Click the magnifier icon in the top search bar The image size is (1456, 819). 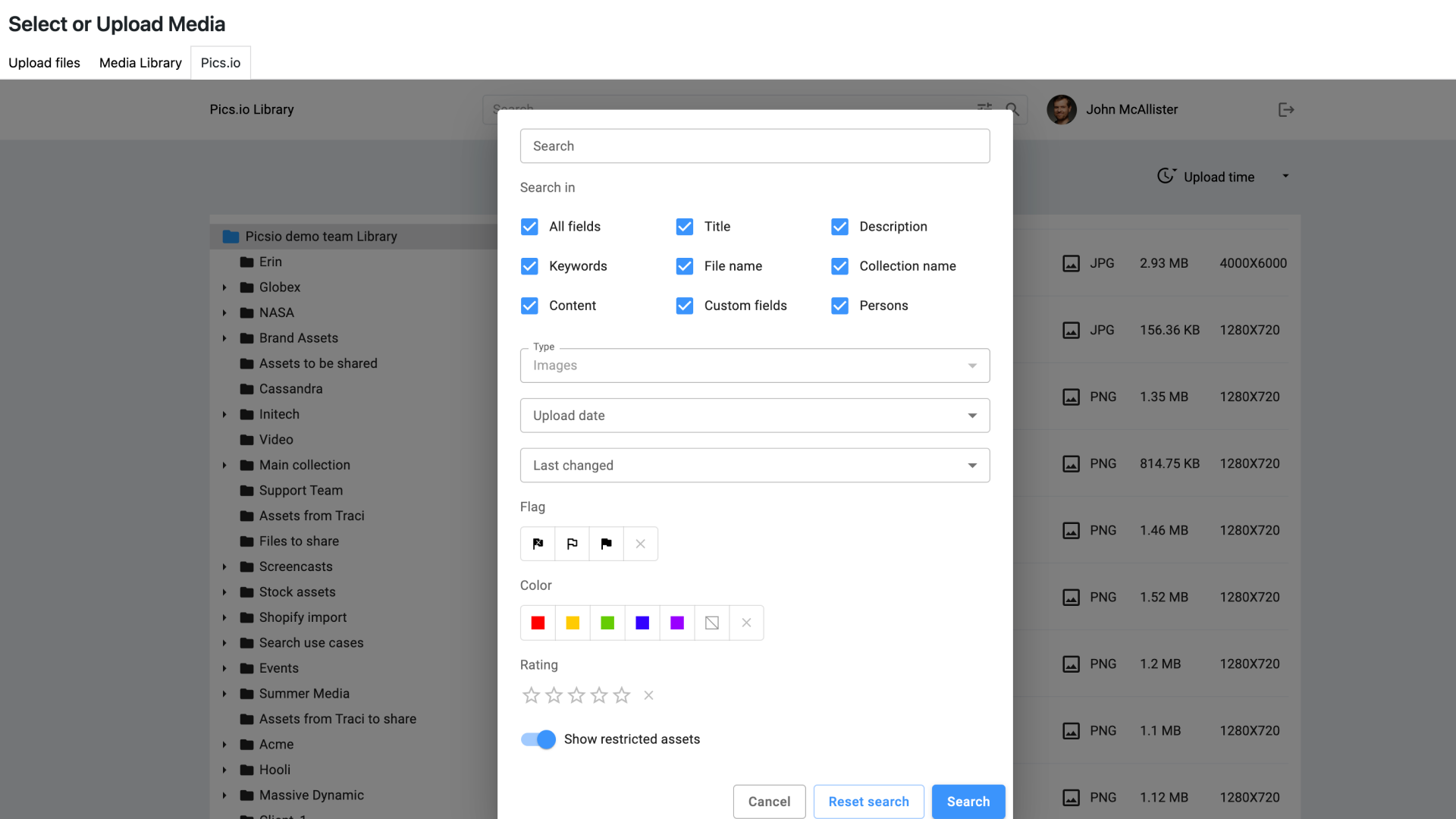pyautogui.click(x=1012, y=109)
